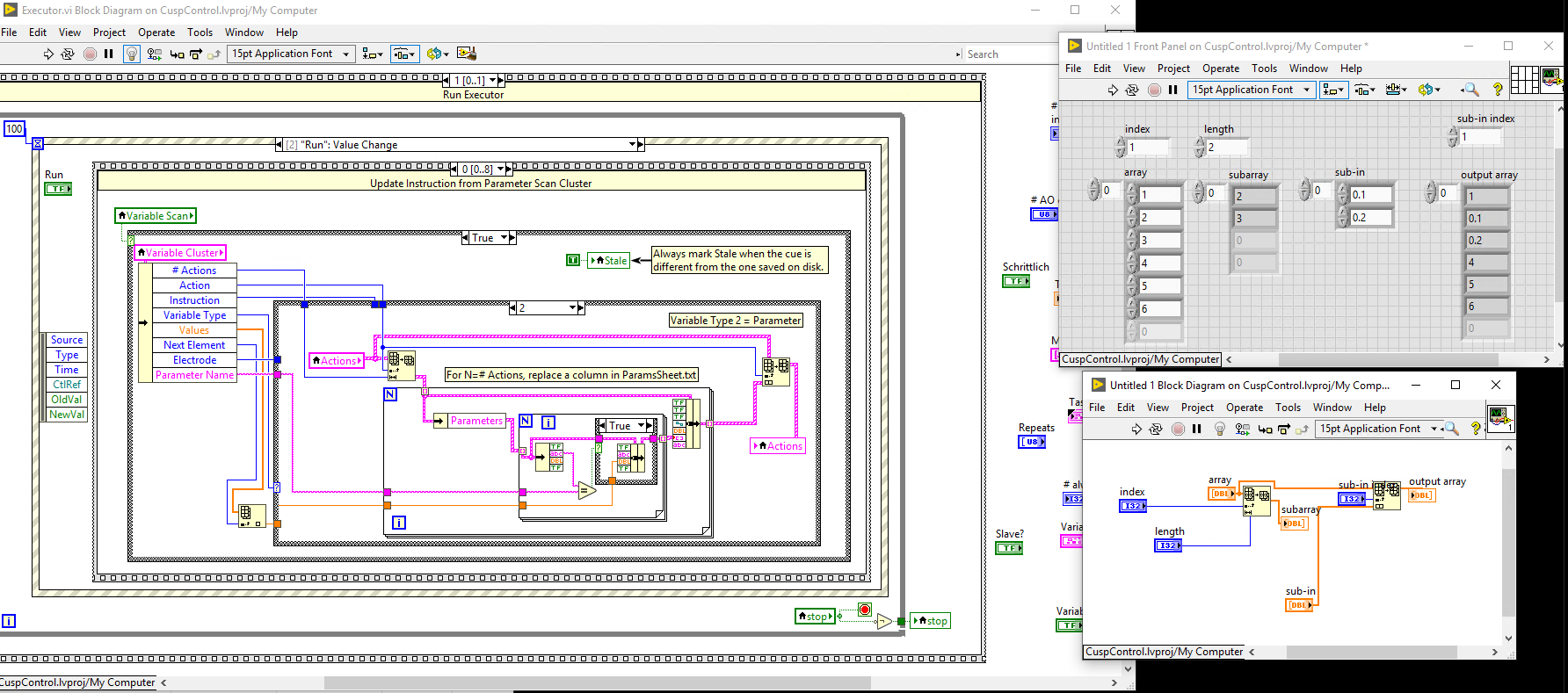Toggle the Slave? boolean terminal

pos(1008,548)
